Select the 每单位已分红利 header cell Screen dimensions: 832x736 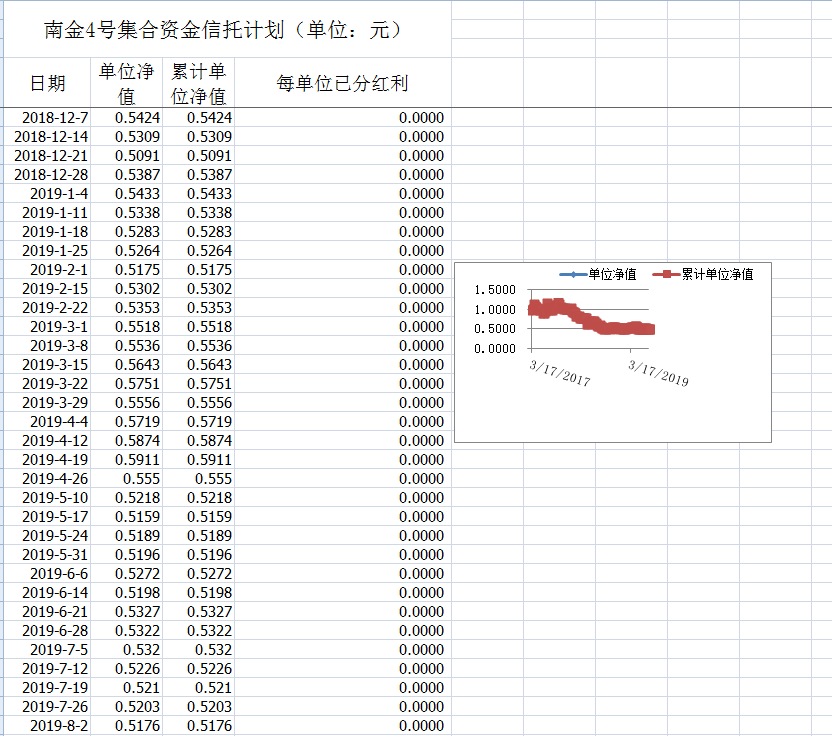tap(343, 83)
